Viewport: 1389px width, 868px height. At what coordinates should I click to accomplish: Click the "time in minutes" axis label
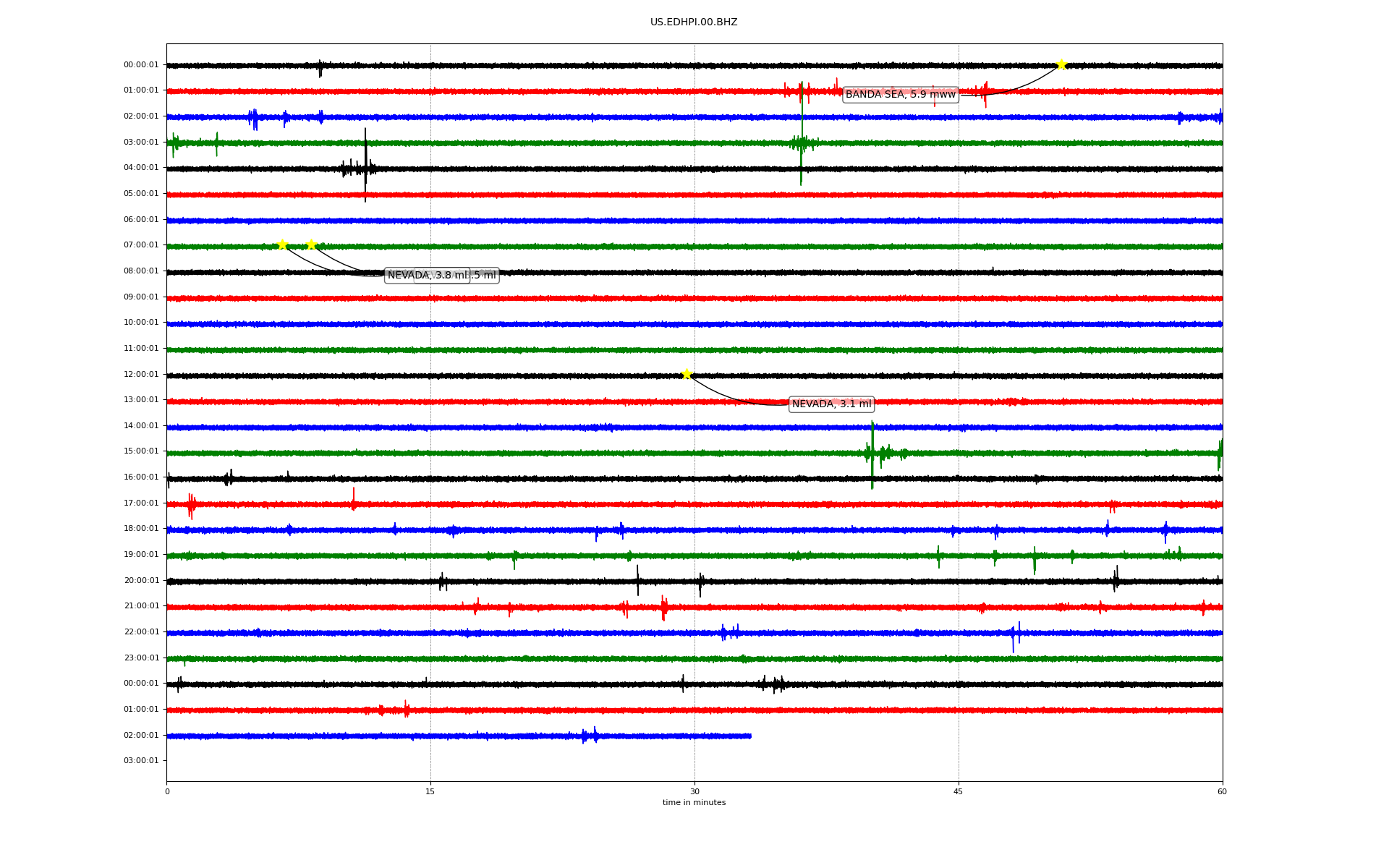point(694,803)
